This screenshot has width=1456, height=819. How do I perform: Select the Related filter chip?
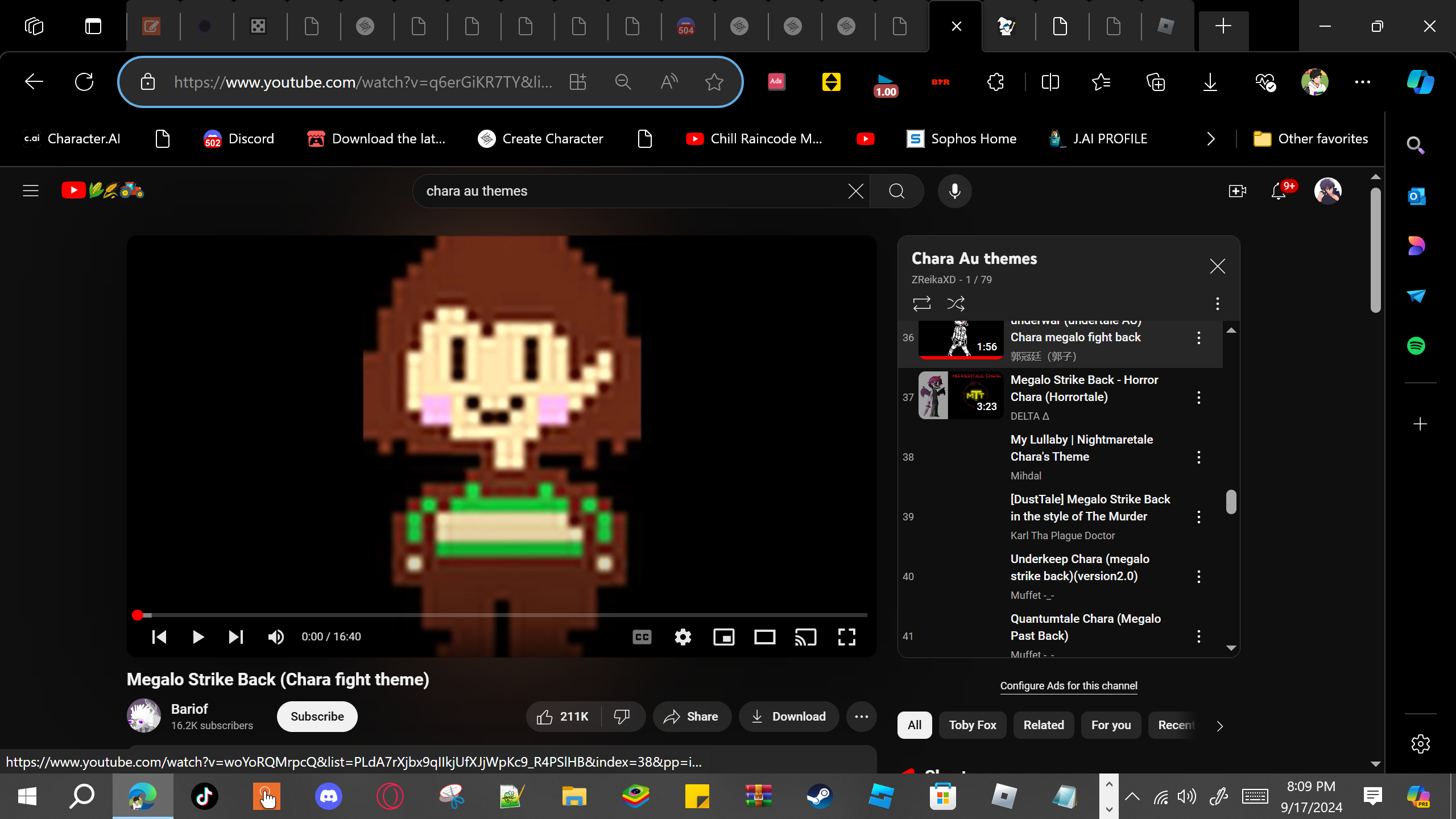point(1043,725)
